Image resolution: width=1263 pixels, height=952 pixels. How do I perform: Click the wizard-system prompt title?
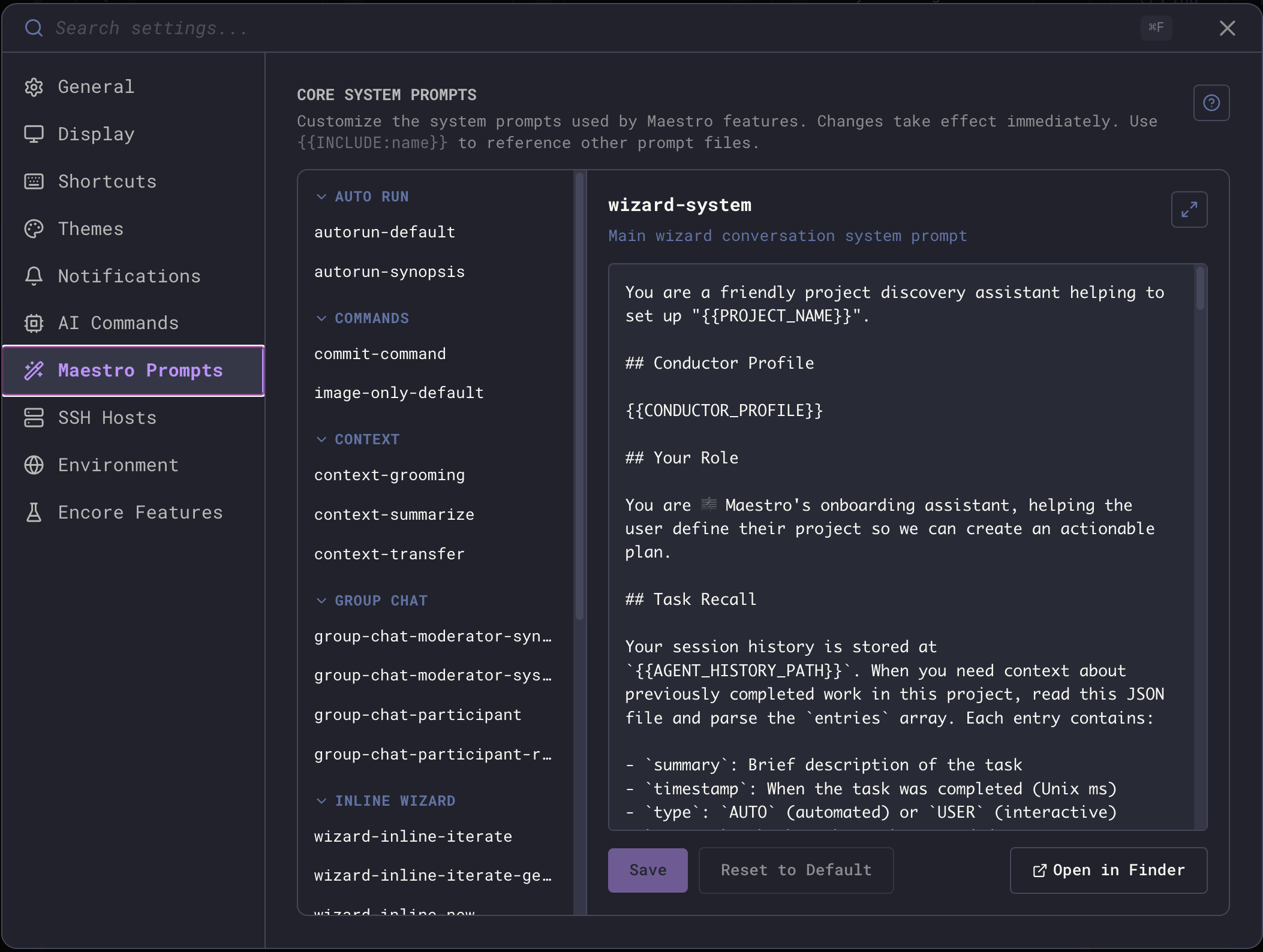pos(679,205)
